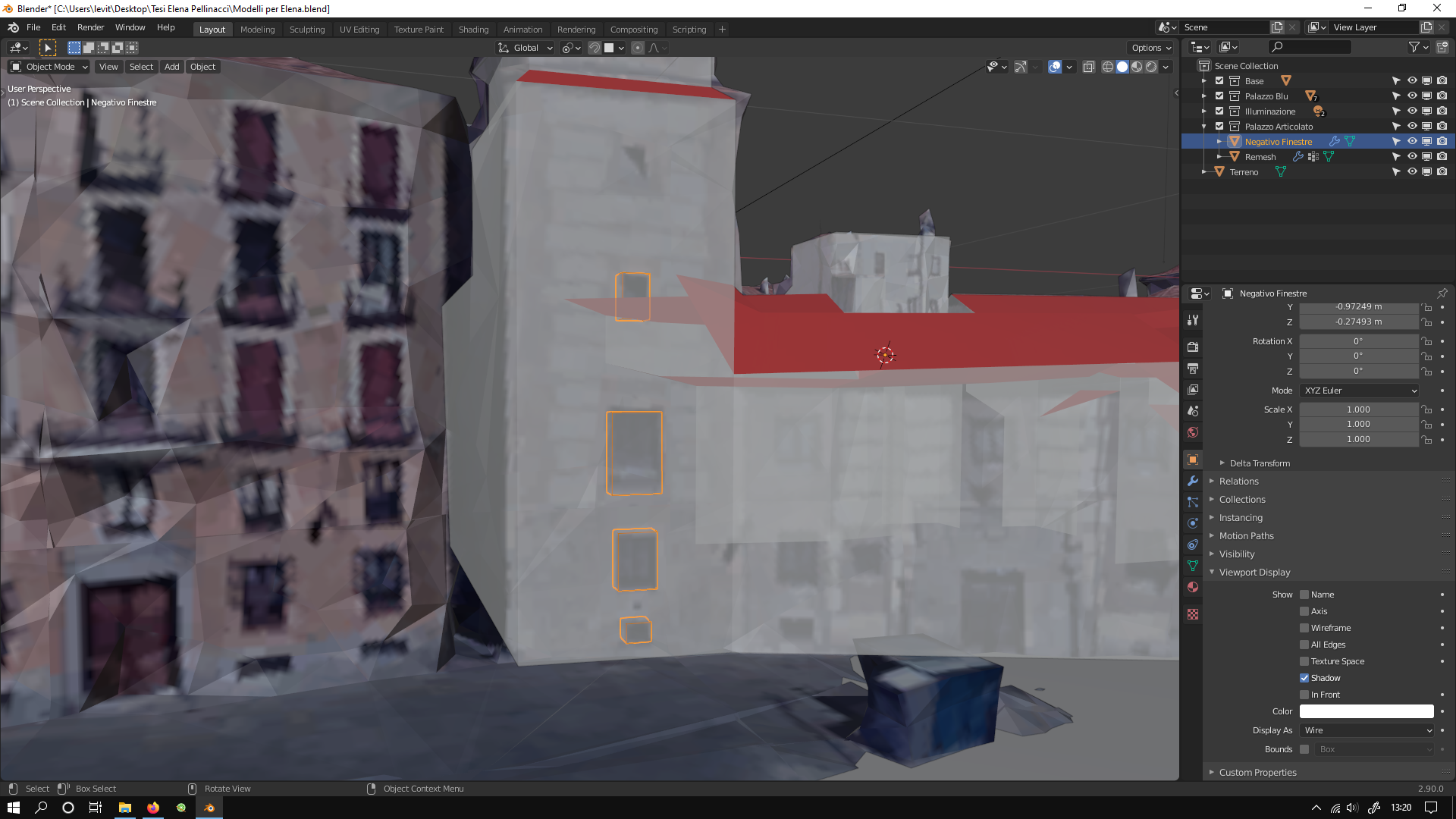The image size is (1456, 819).
Task: Click the Scale X value field
Action: 1359,409
